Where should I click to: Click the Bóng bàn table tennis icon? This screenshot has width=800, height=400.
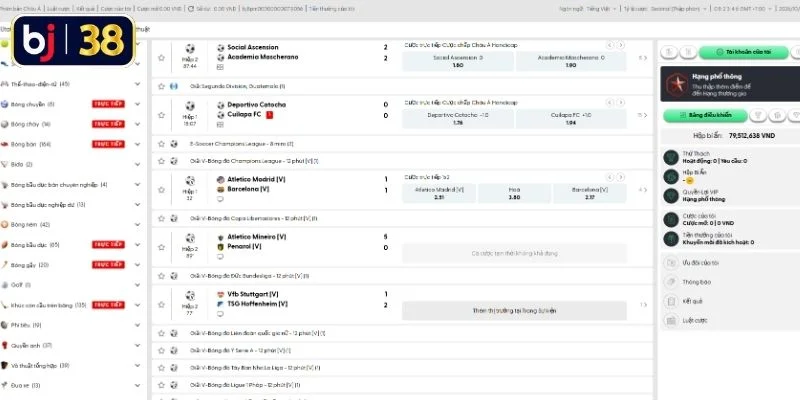point(5,144)
